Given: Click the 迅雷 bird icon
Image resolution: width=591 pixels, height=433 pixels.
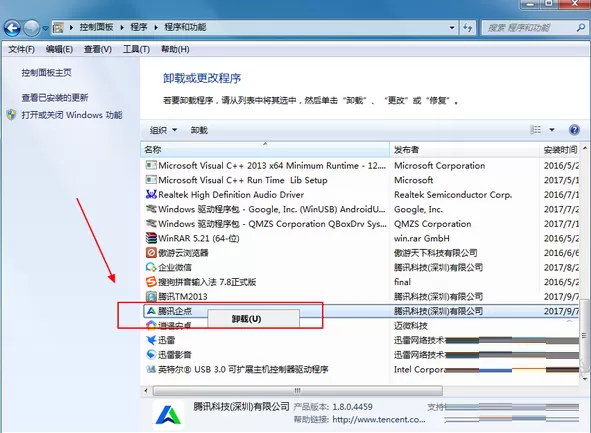Looking at the screenshot, I should point(151,340).
